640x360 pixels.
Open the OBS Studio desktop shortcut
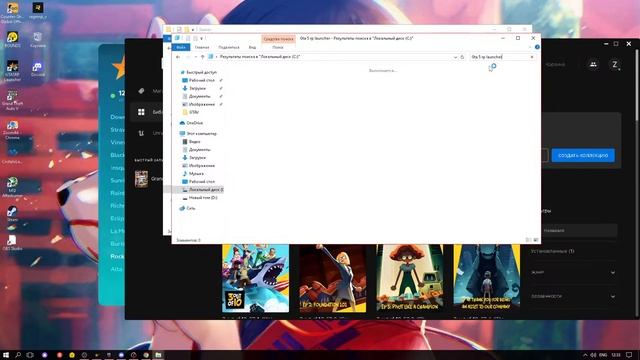[12, 242]
